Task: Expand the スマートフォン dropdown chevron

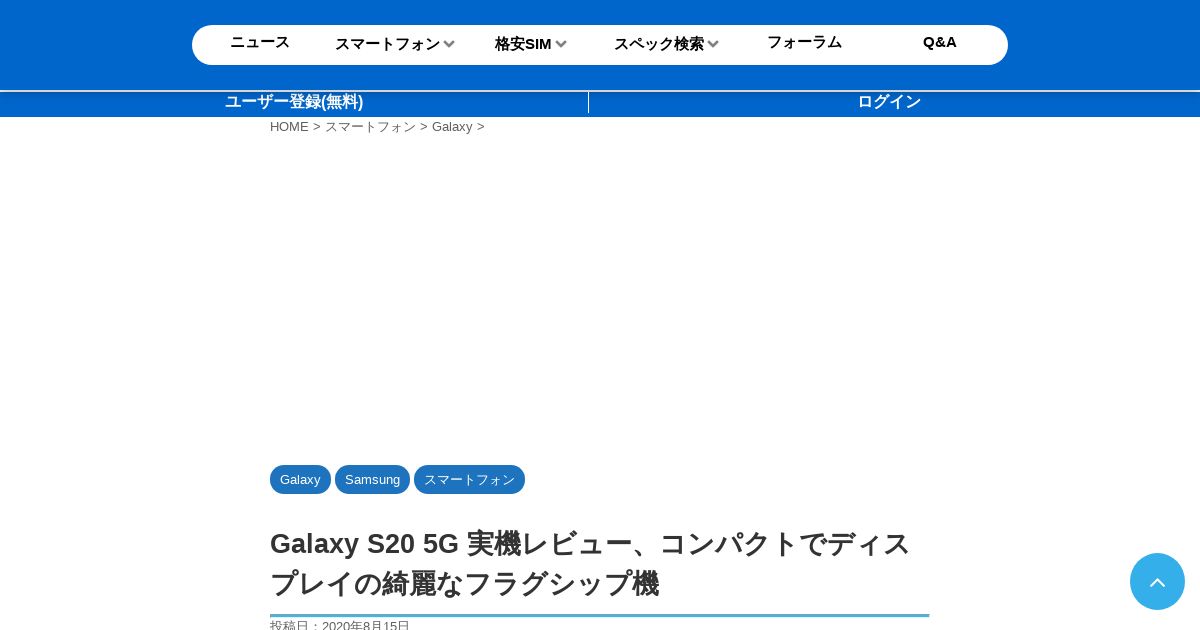Action: 449,44
